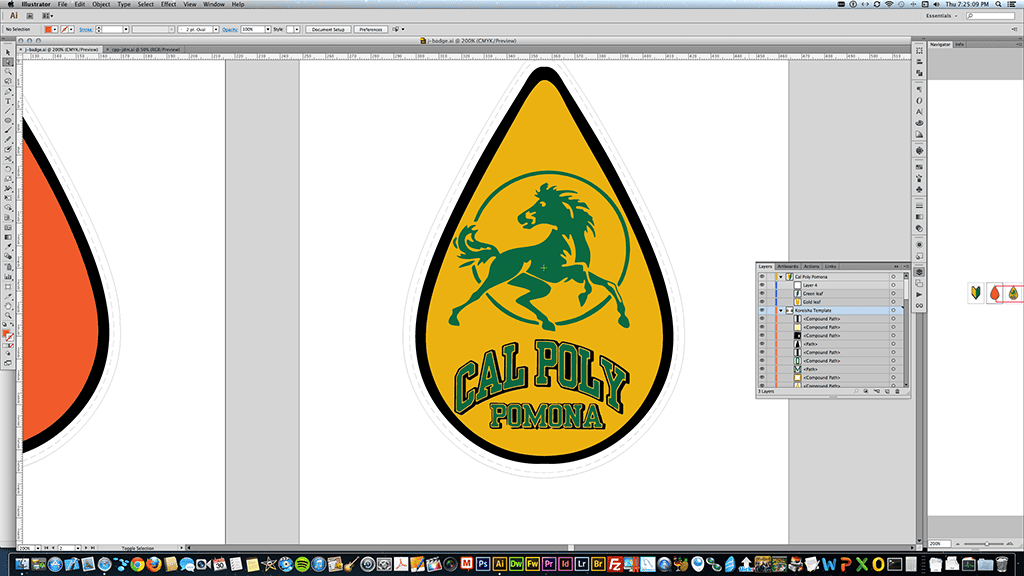This screenshot has height=576, width=1024.
Task: Open Spotify from the dock
Action: click(x=302, y=564)
